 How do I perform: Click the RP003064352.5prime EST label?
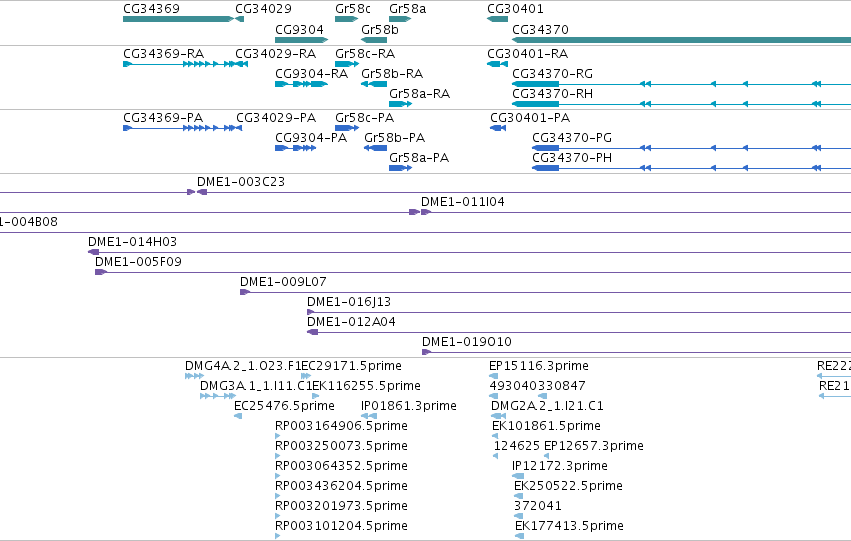point(341,467)
